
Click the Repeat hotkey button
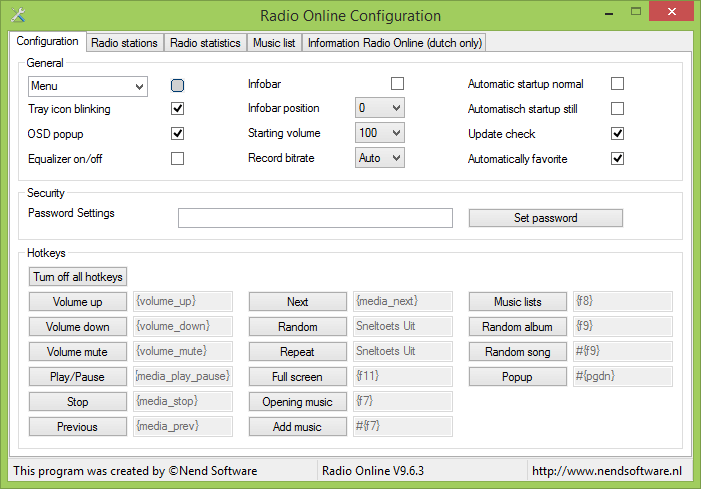pyautogui.click(x=298, y=352)
